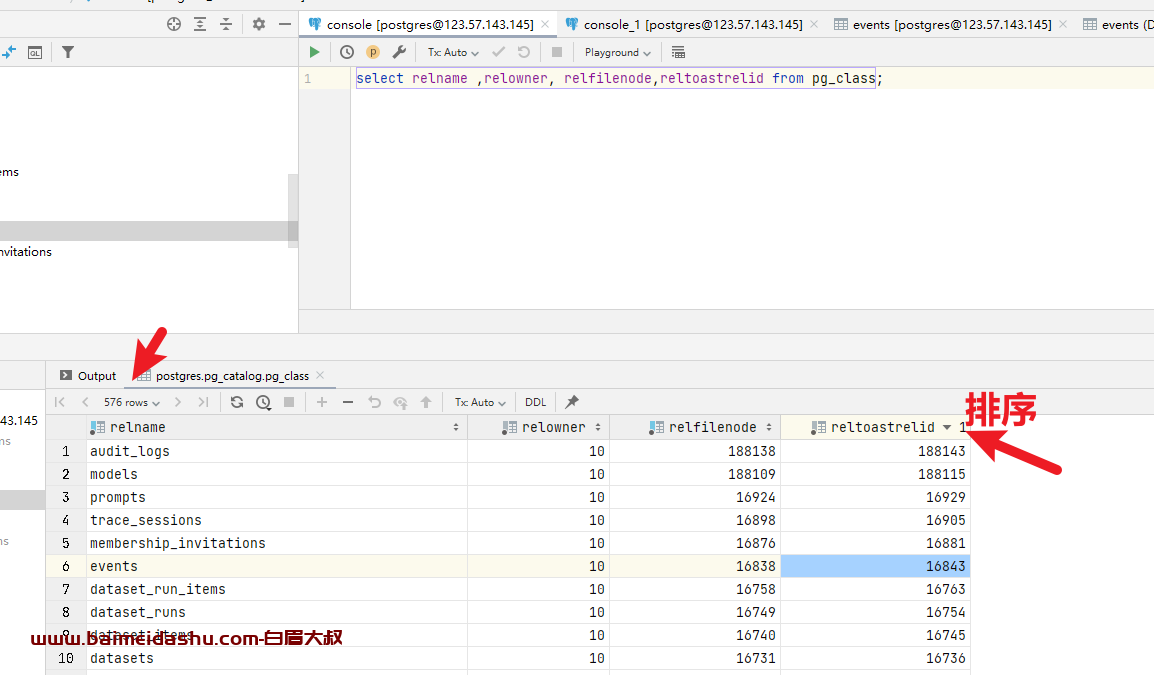The height and width of the screenshot is (675, 1154).
Task: Select row number 10 header
Action: coord(66,658)
